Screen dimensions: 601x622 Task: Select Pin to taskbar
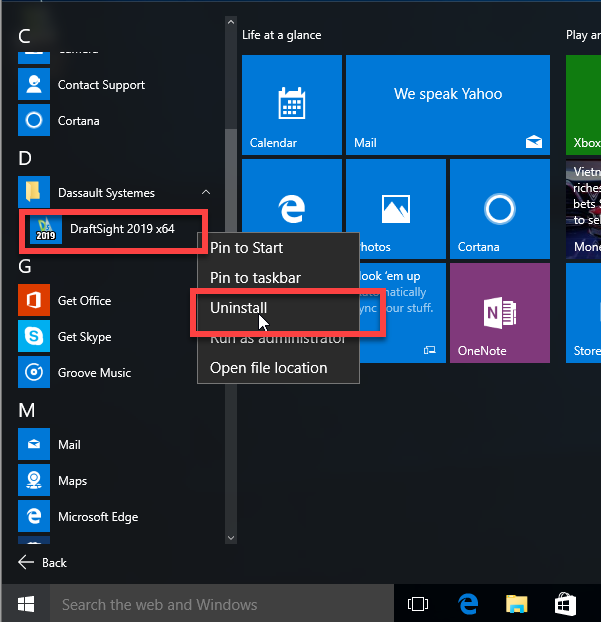278,278
